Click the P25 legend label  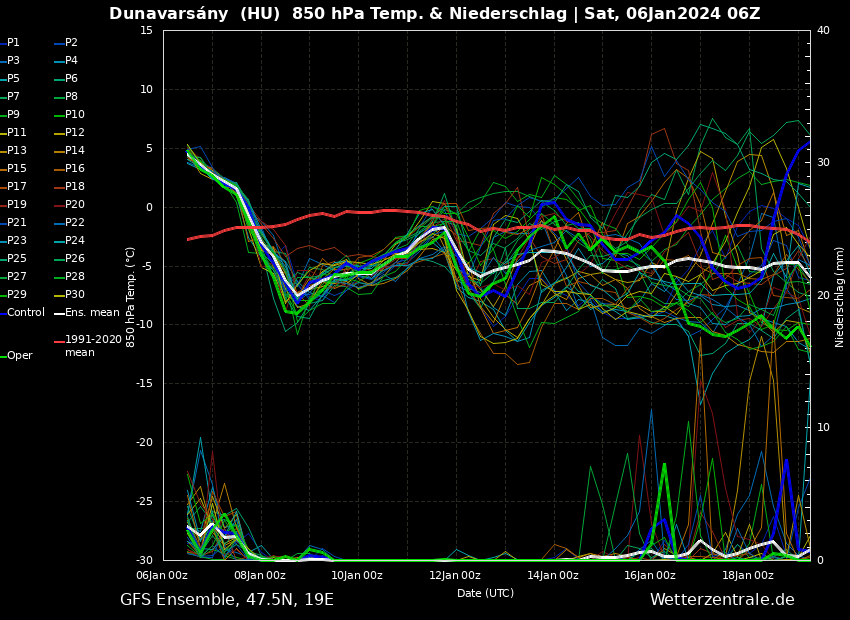click(x=17, y=259)
